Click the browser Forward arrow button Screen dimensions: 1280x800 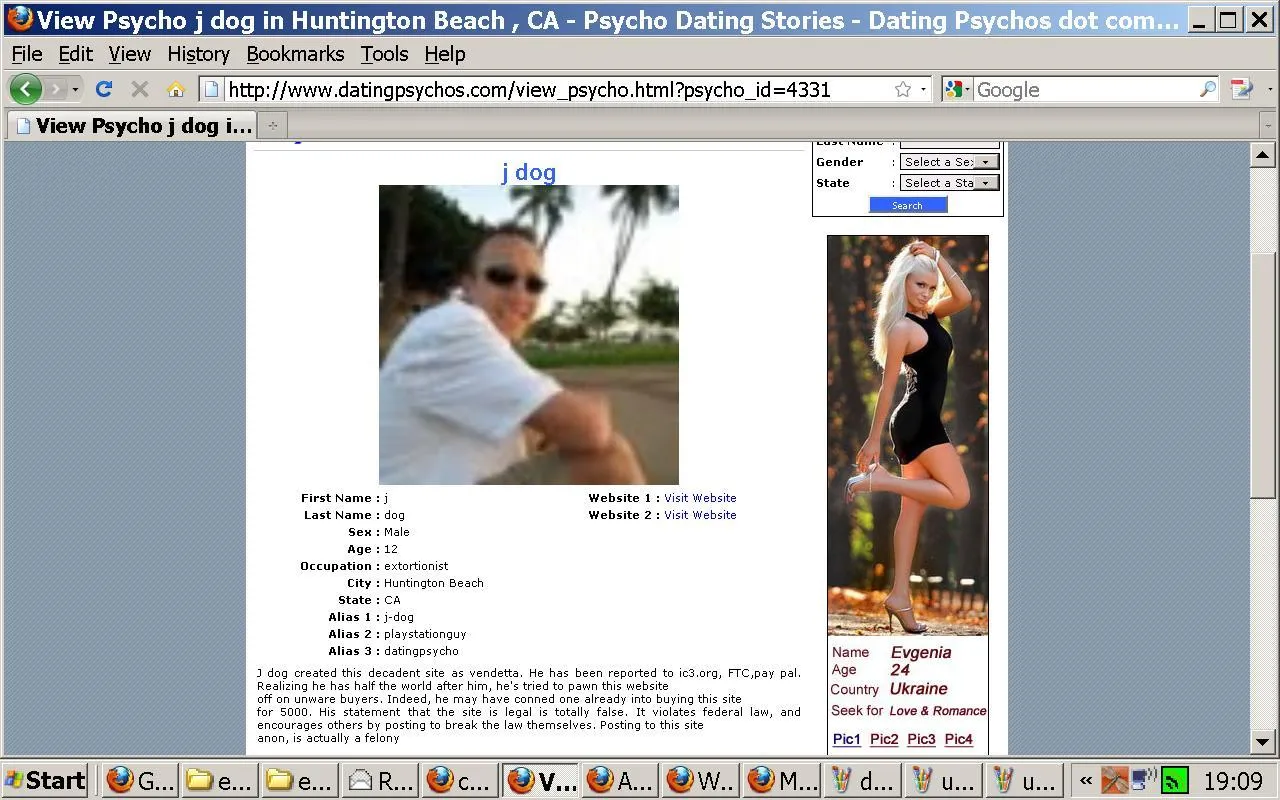click(55, 89)
